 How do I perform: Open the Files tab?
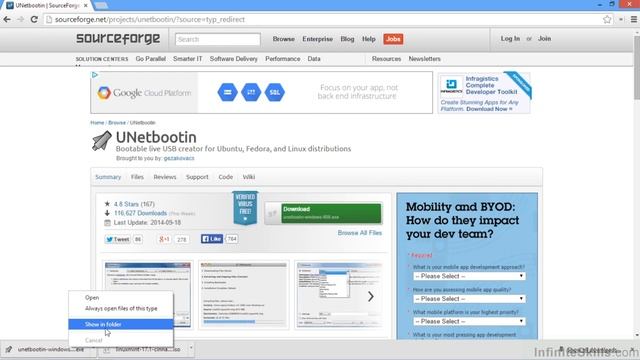coord(137,177)
